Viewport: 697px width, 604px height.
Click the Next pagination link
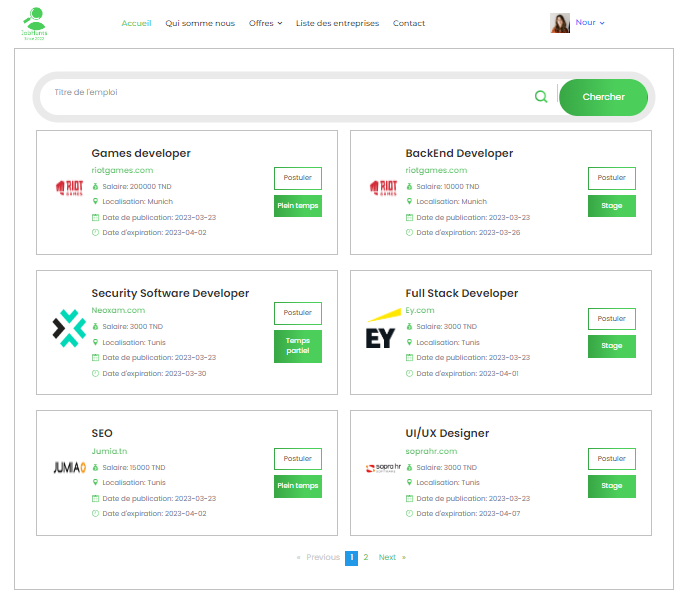(388, 557)
